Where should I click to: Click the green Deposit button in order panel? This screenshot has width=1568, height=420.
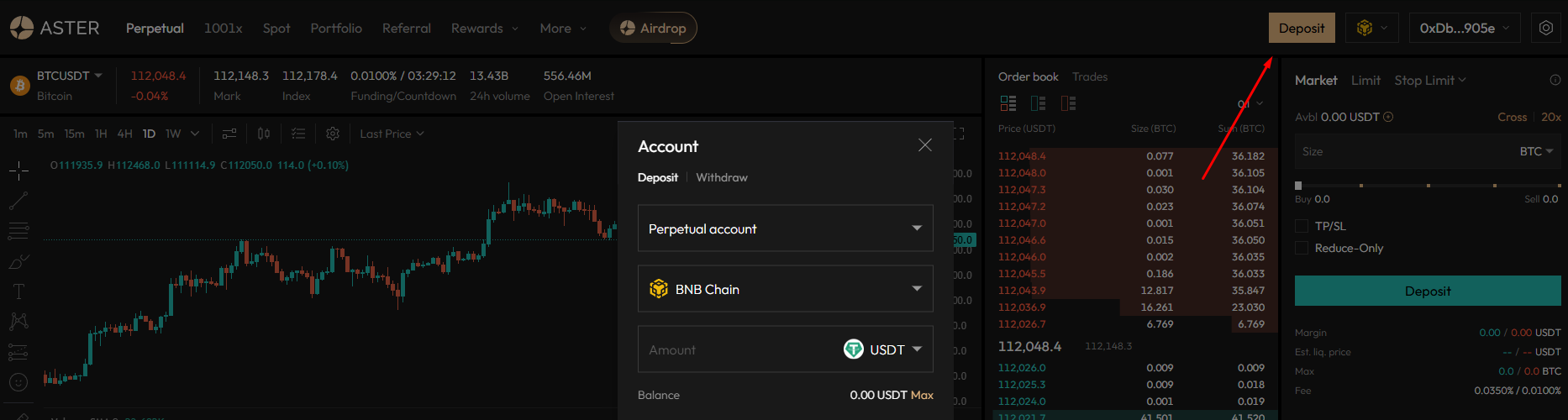[1427, 291]
